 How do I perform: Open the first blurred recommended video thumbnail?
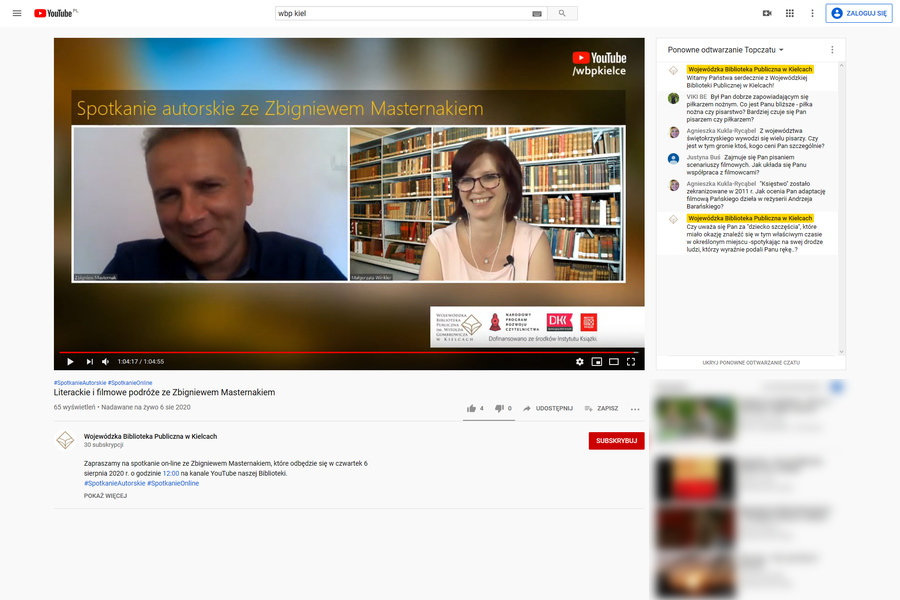(695, 419)
